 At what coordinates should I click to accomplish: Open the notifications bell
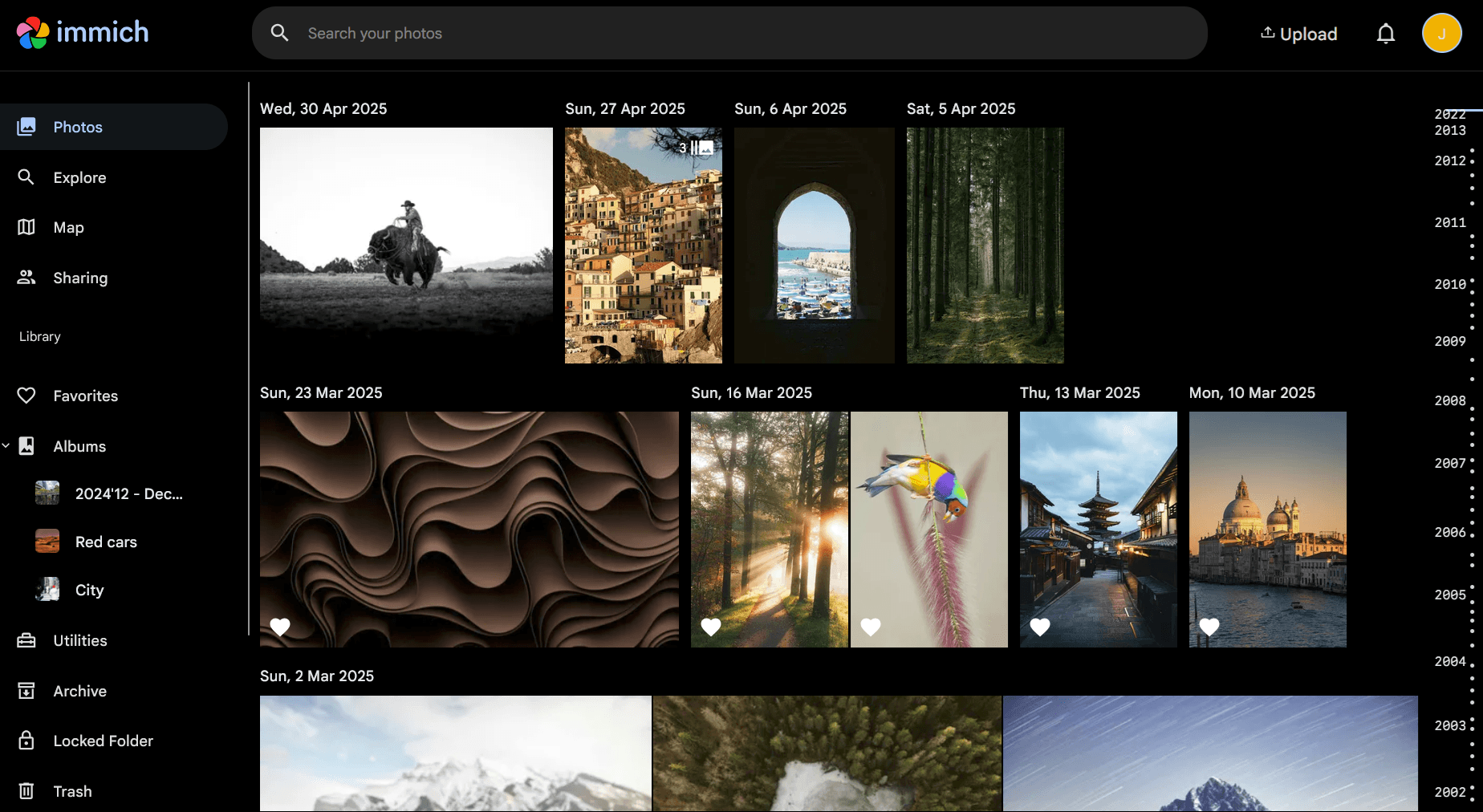click(1386, 34)
